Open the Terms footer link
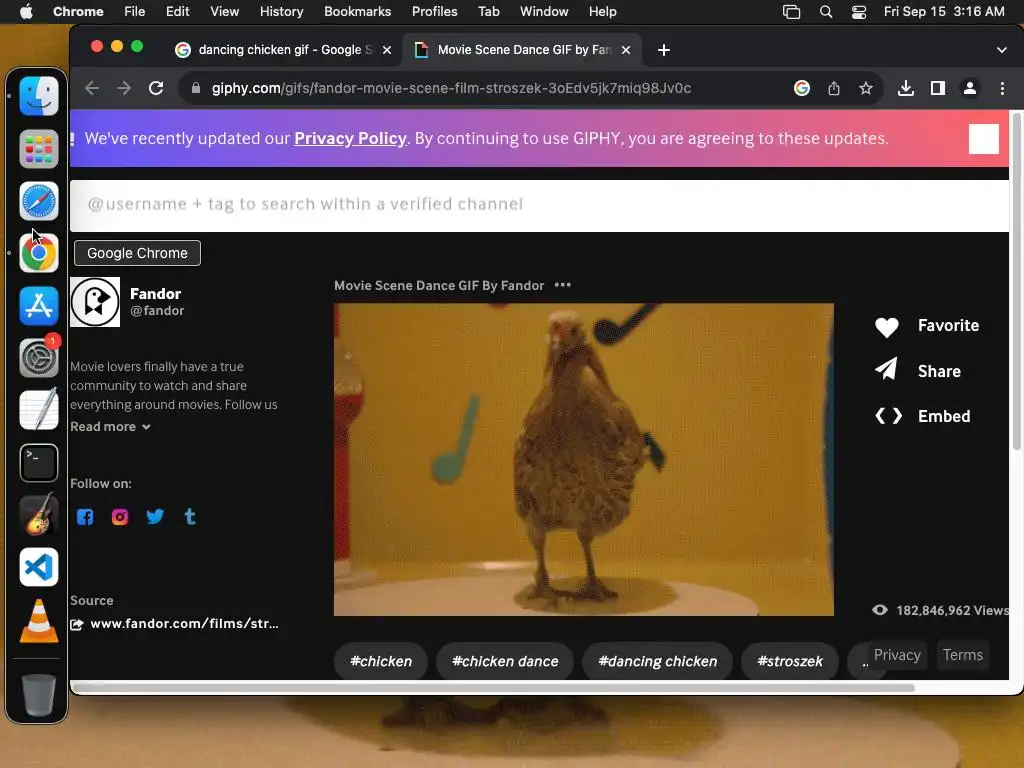 point(963,654)
